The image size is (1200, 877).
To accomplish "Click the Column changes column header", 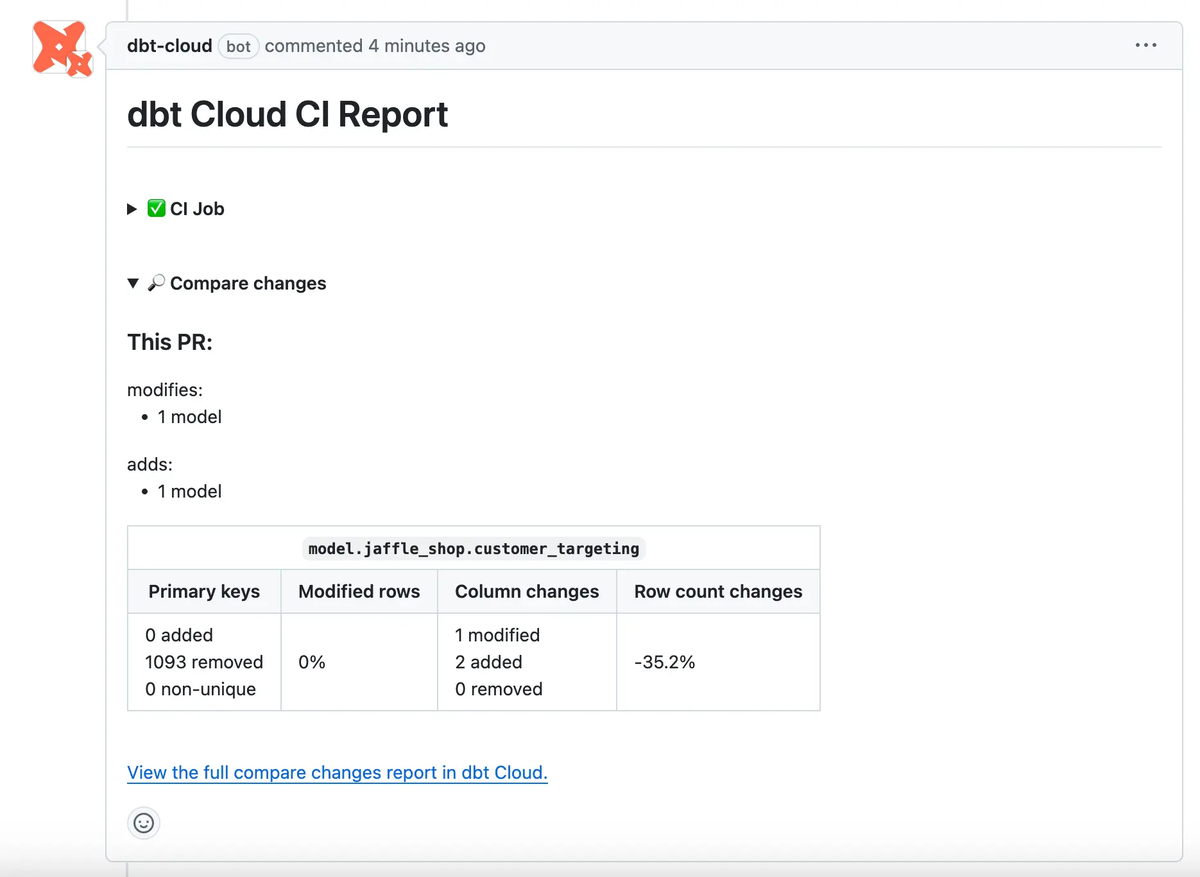I will [527, 591].
